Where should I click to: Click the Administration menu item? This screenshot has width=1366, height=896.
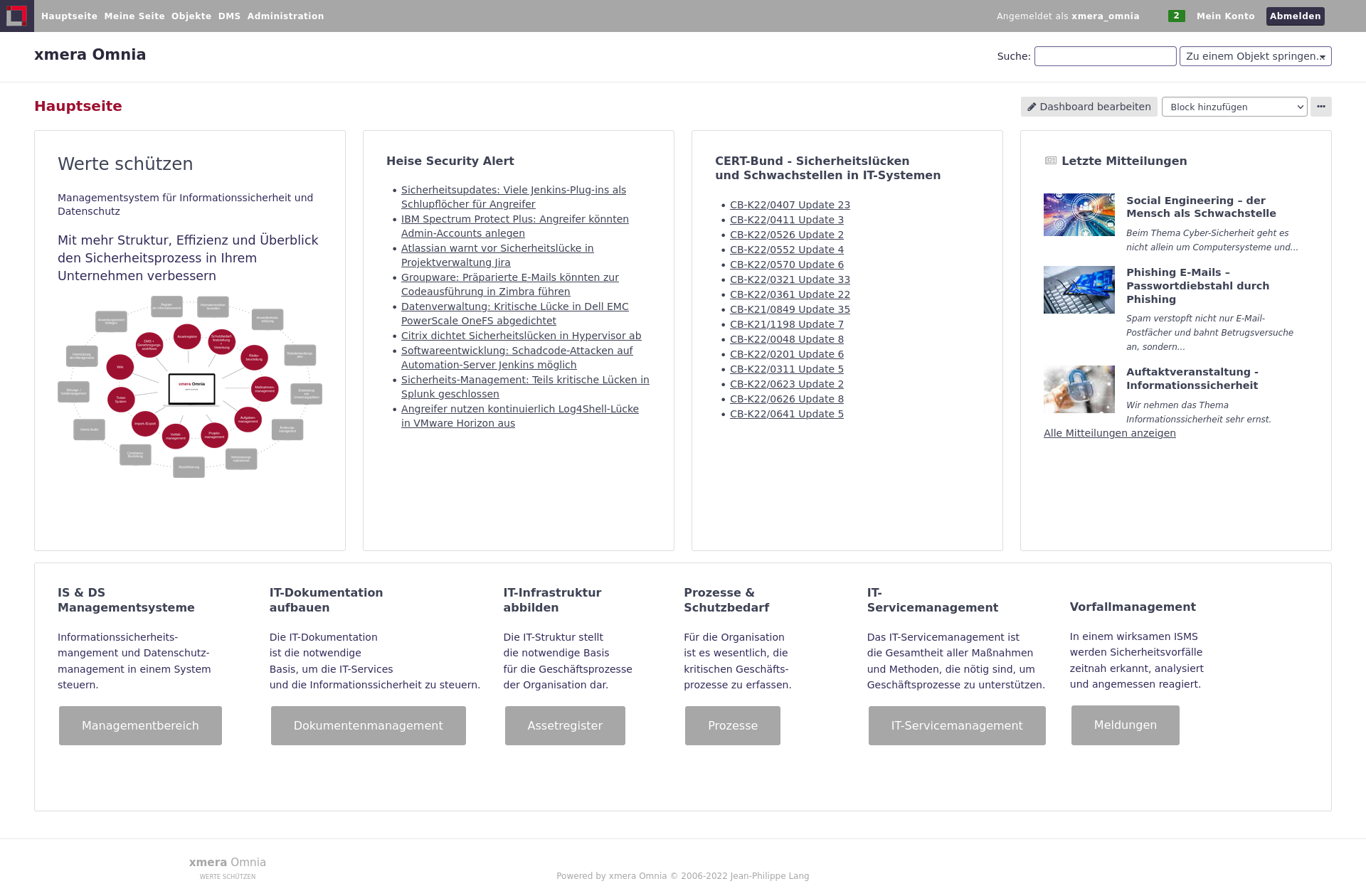pos(285,16)
